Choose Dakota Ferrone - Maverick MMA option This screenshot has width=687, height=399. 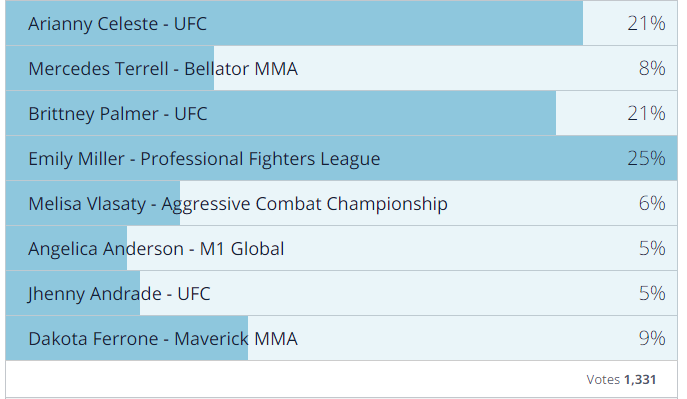(x=341, y=338)
